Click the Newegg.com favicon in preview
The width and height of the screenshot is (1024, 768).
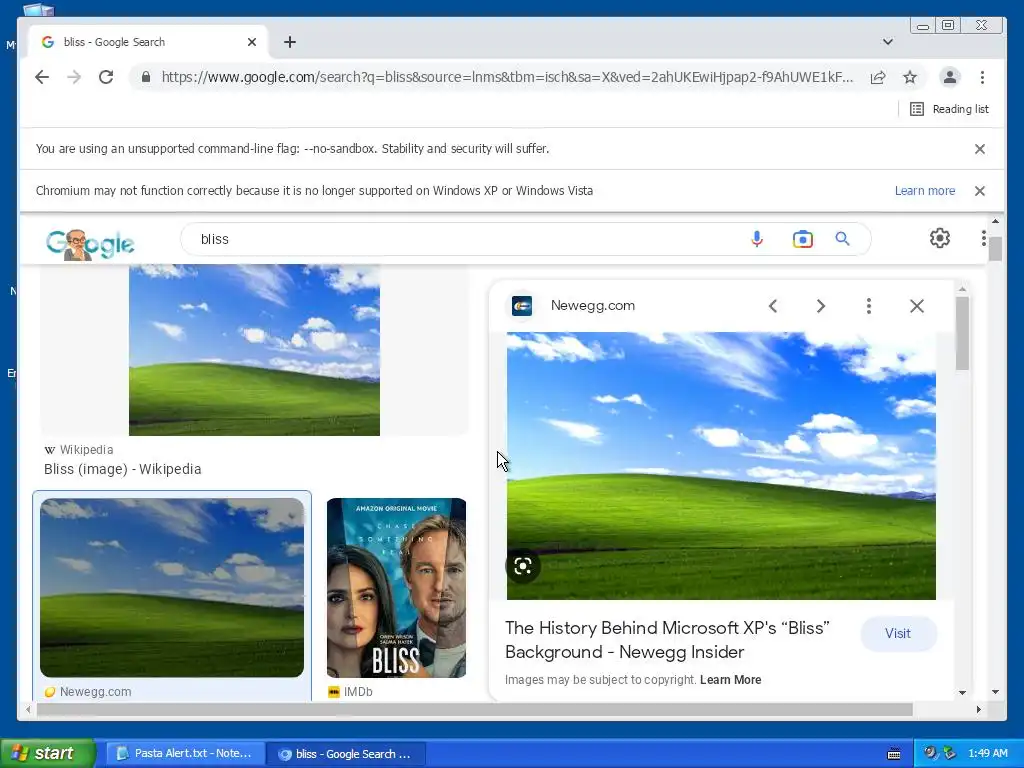[522, 306]
